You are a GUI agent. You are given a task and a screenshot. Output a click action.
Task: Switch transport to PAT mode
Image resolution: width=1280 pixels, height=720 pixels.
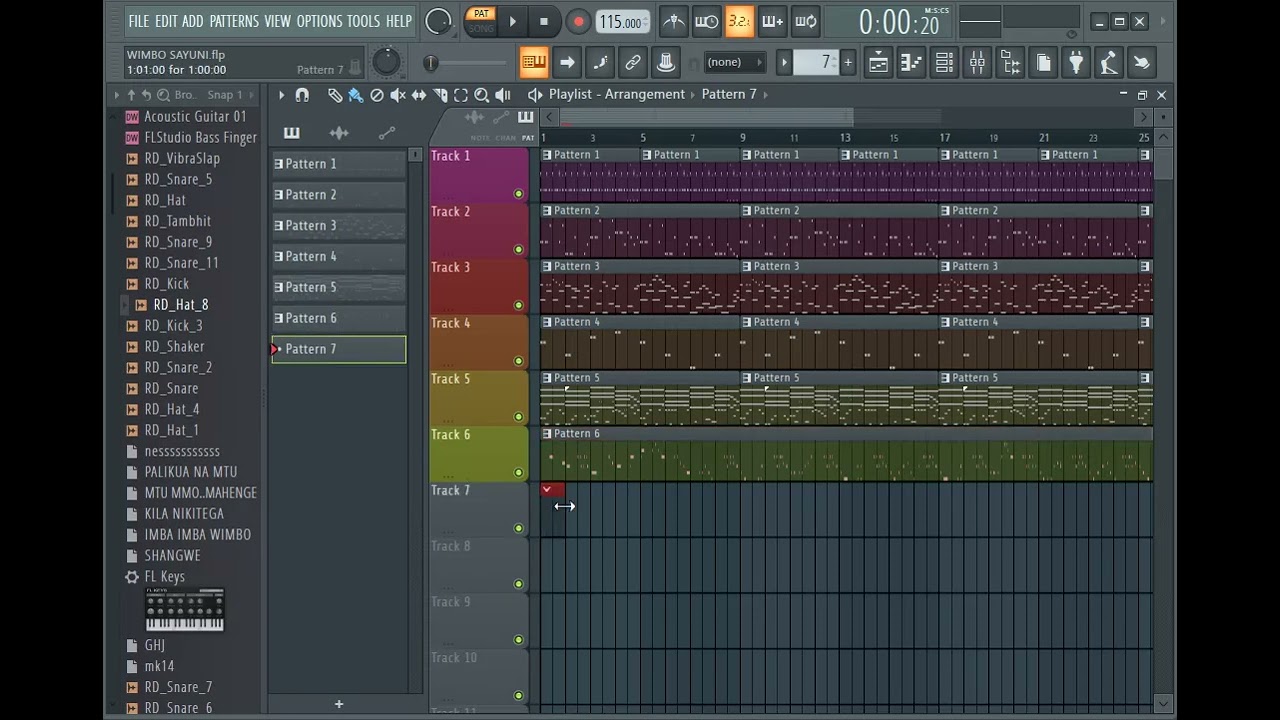[481, 14]
